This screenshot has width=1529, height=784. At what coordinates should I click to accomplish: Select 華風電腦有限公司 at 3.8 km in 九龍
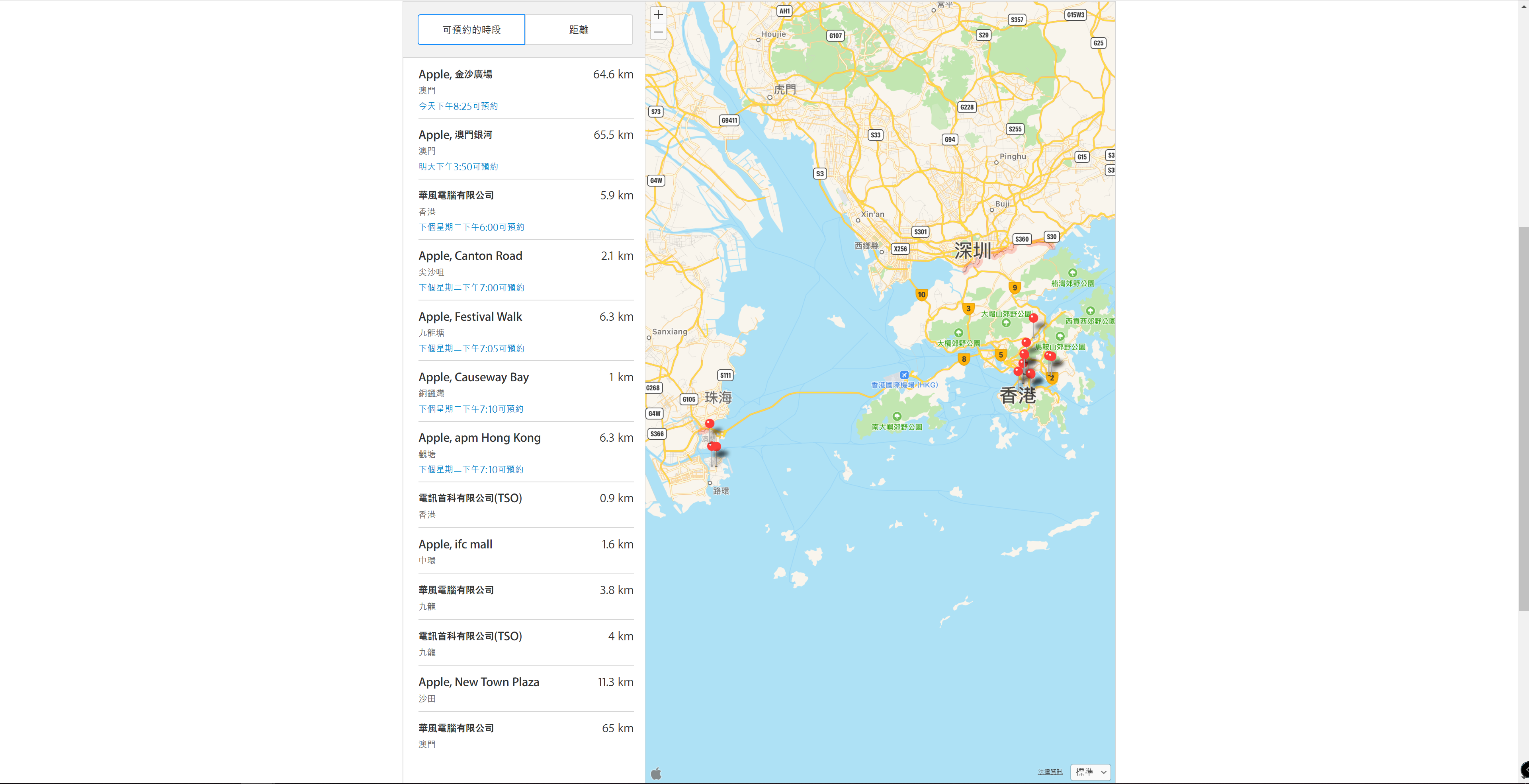(526, 597)
